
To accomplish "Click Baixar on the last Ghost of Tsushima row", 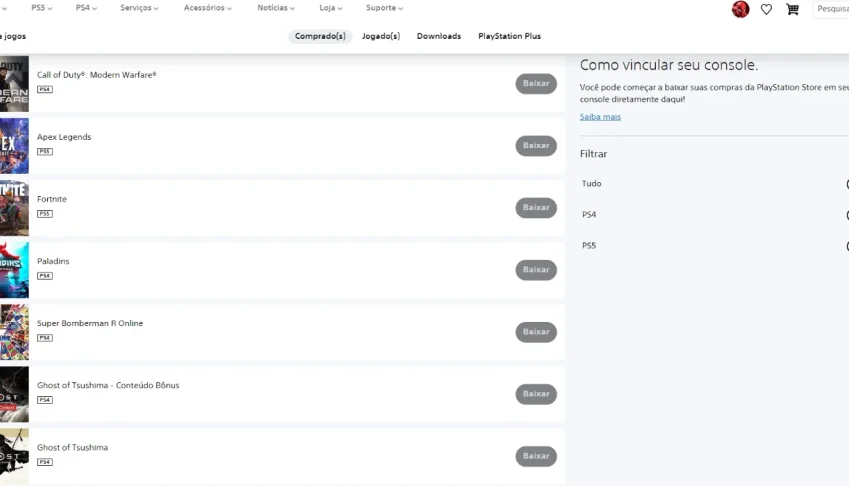I will click(x=536, y=456).
